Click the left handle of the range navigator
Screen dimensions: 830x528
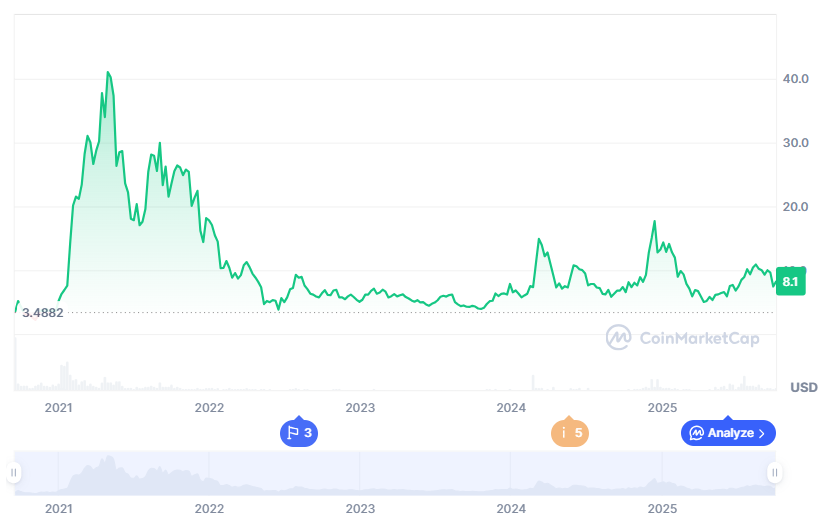[x=14, y=472]
